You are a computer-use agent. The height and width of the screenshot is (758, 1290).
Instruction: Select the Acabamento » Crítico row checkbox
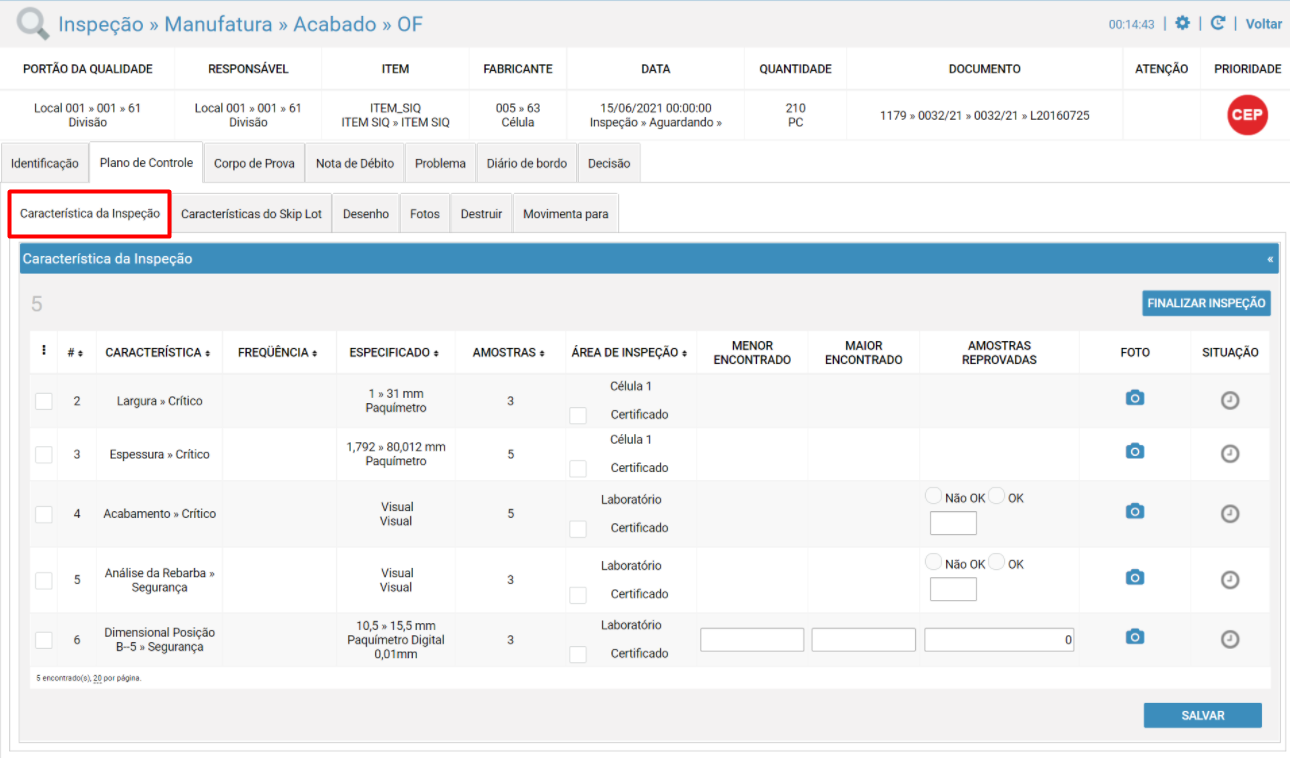pos(43,514)
